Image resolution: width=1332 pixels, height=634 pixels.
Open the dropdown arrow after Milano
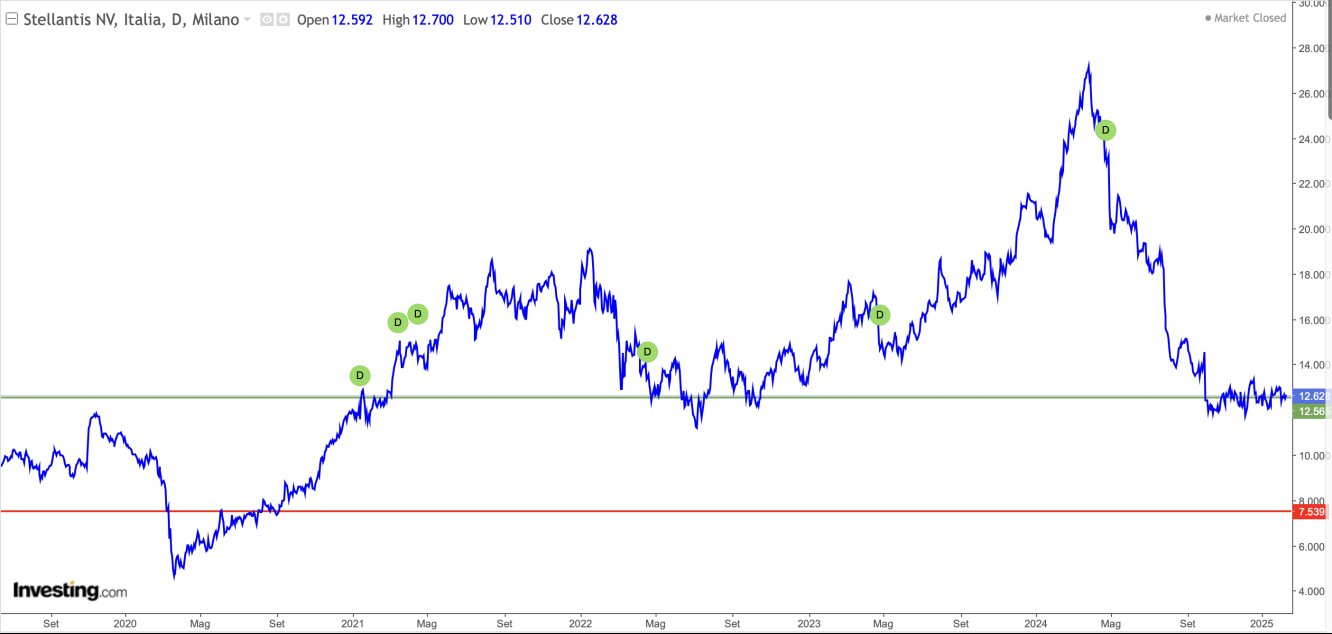[x=247, y=20]
